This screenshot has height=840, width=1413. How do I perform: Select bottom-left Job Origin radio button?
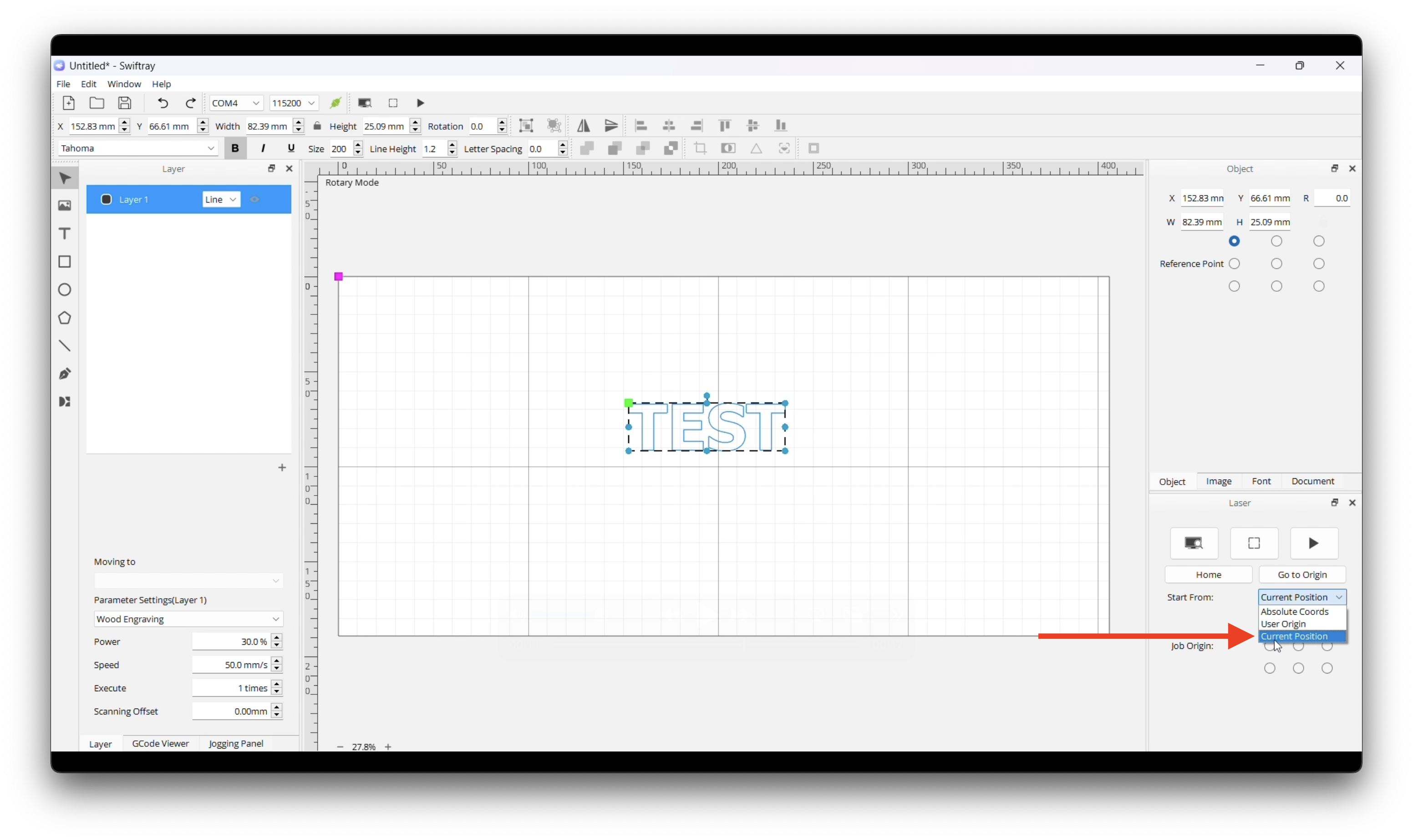1270,668
